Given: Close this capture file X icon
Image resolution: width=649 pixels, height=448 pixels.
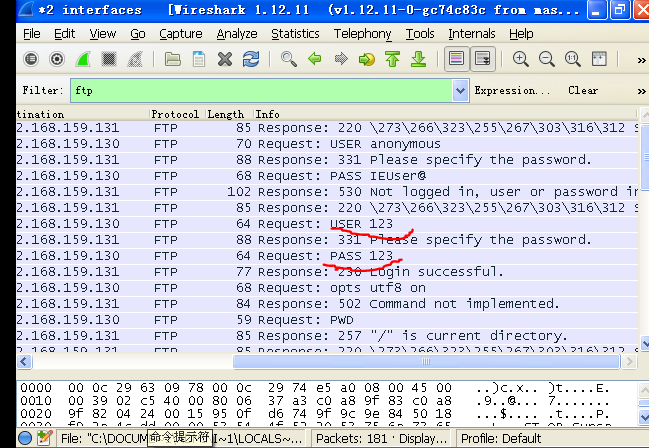Looking at the screenshot, I should point(225,59).
